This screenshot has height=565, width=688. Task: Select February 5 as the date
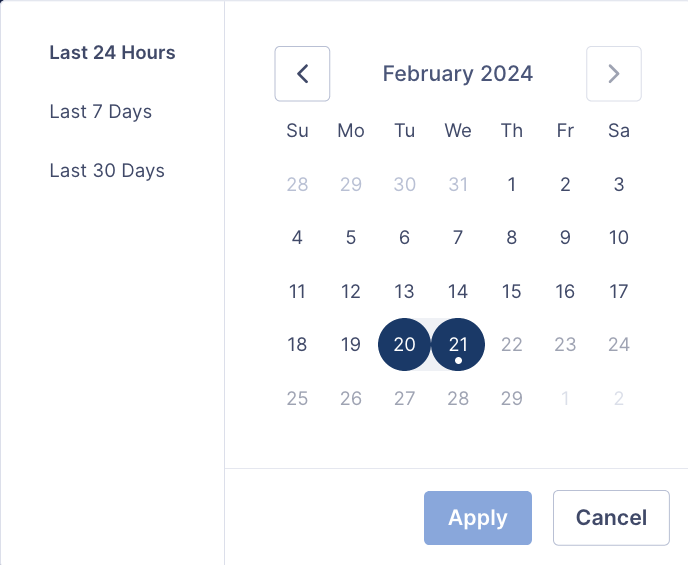tap(351, 238)
